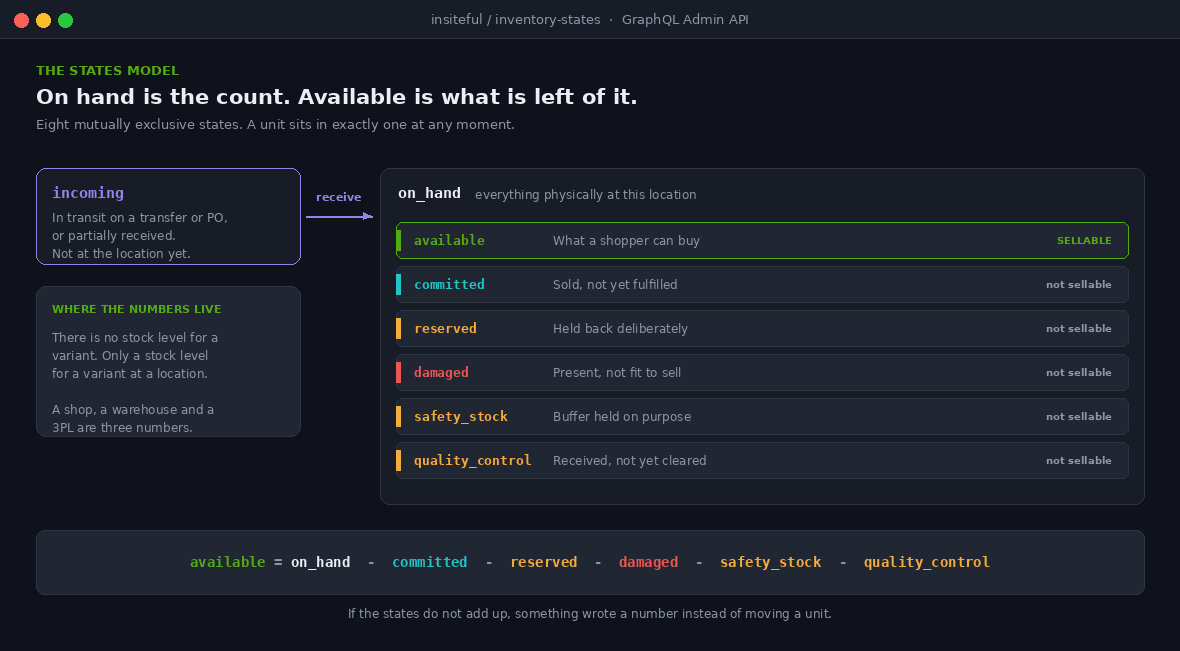This screenshot has width=1180, height=651.
Task: Click 'Sold, not yet fulfilled' description
Action: click(x=615, y=284)
